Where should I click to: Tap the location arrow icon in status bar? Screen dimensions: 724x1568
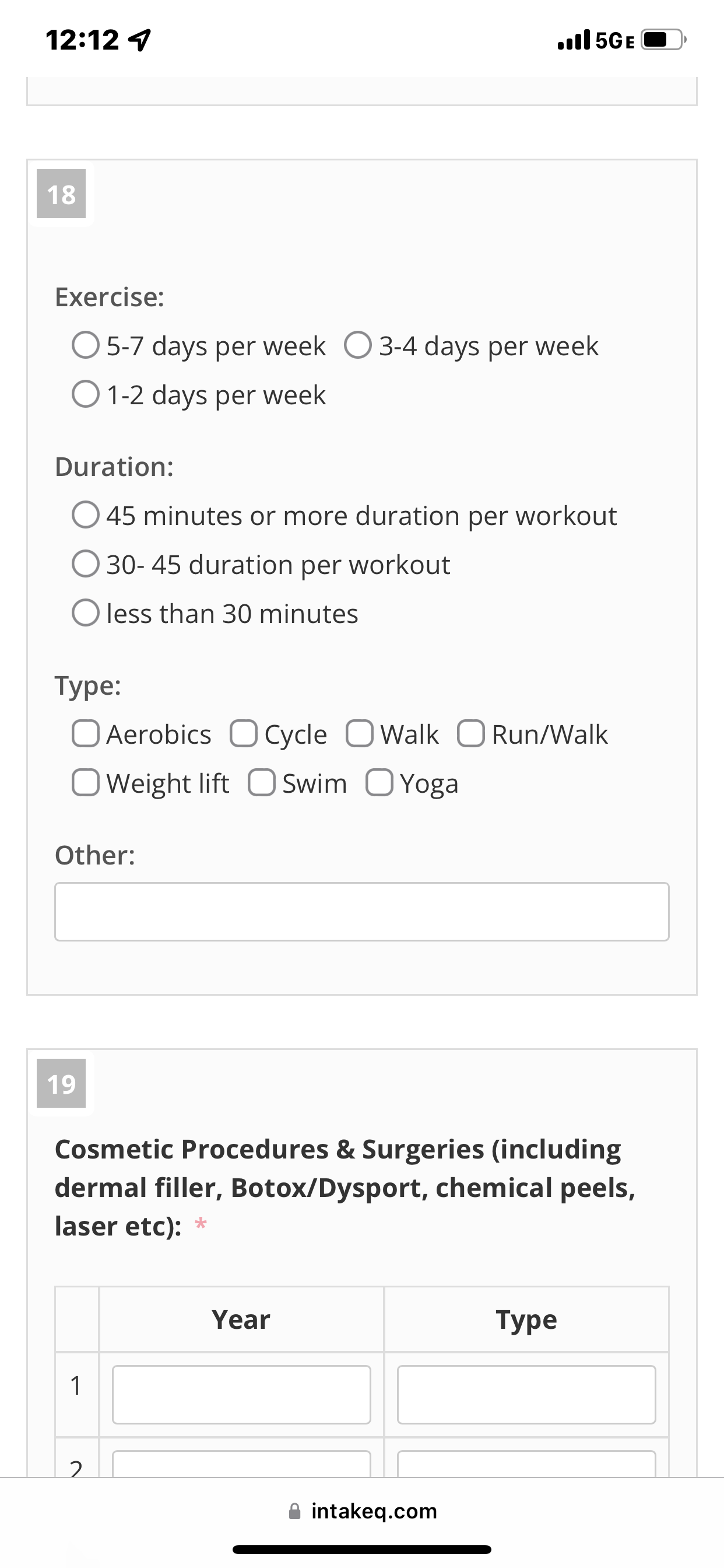[140, 40]
